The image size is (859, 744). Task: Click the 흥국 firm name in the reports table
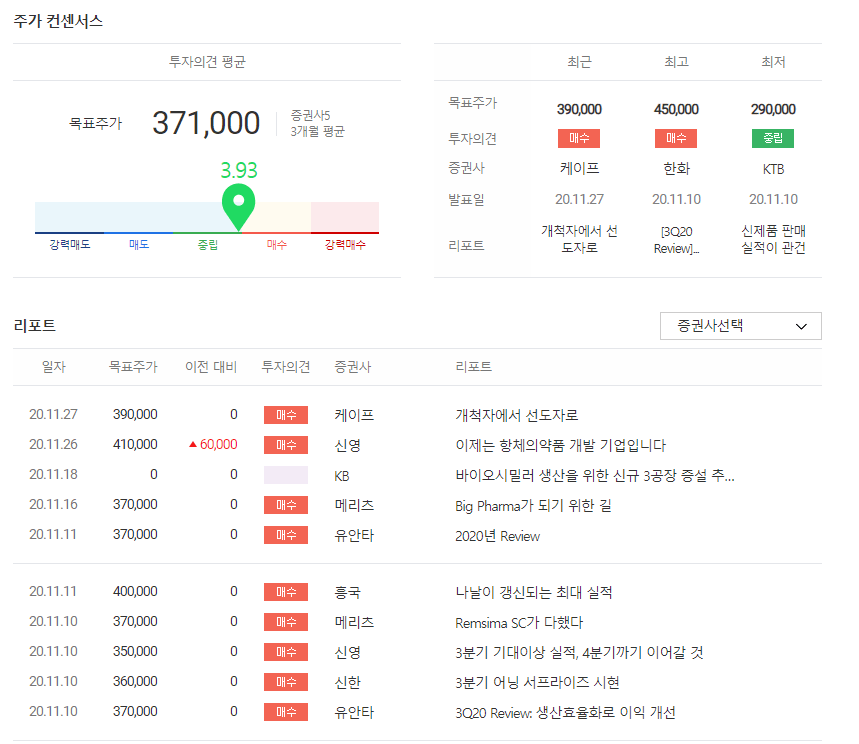tap(347, 592)
